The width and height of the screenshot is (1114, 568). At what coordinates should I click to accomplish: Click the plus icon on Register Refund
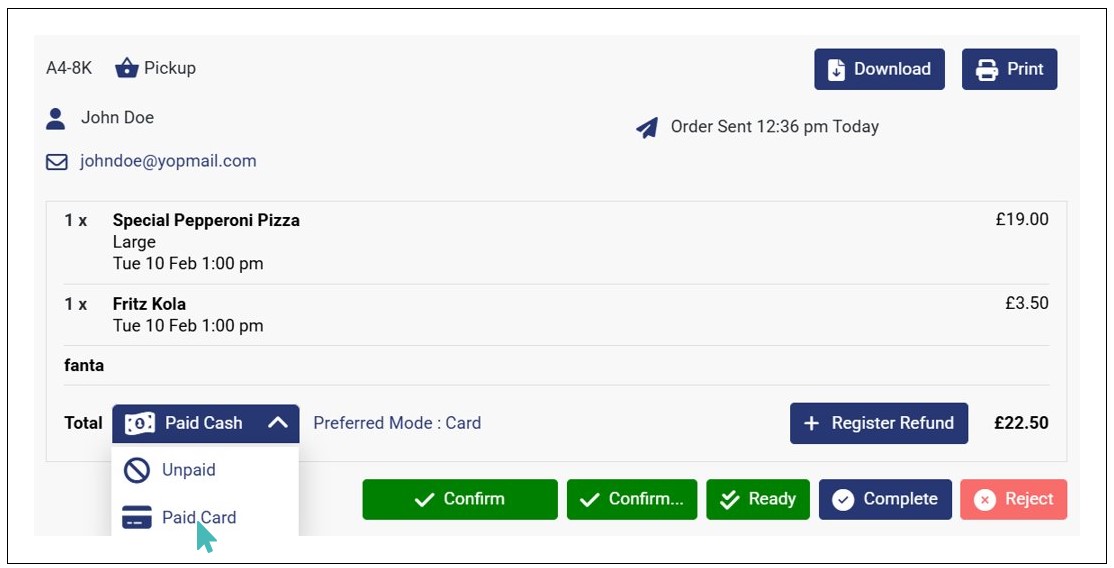(x=812, y=424)
